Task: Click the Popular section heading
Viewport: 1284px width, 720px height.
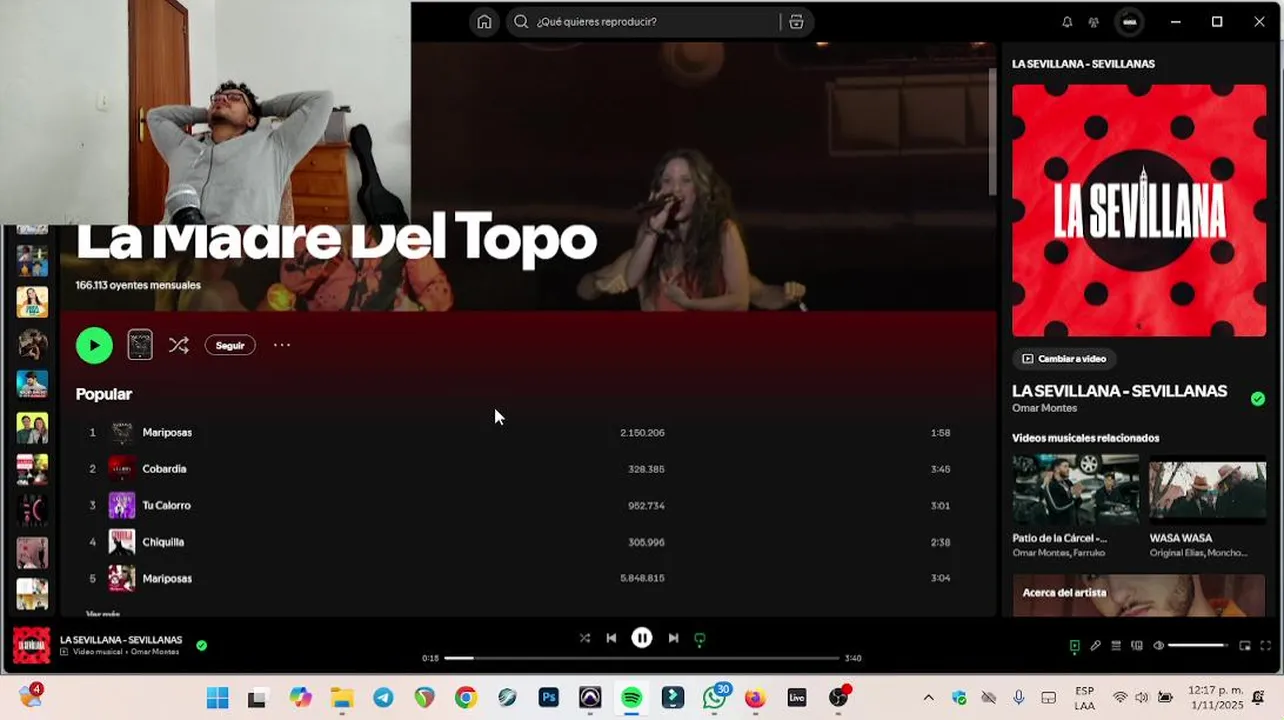Action: 104,394
